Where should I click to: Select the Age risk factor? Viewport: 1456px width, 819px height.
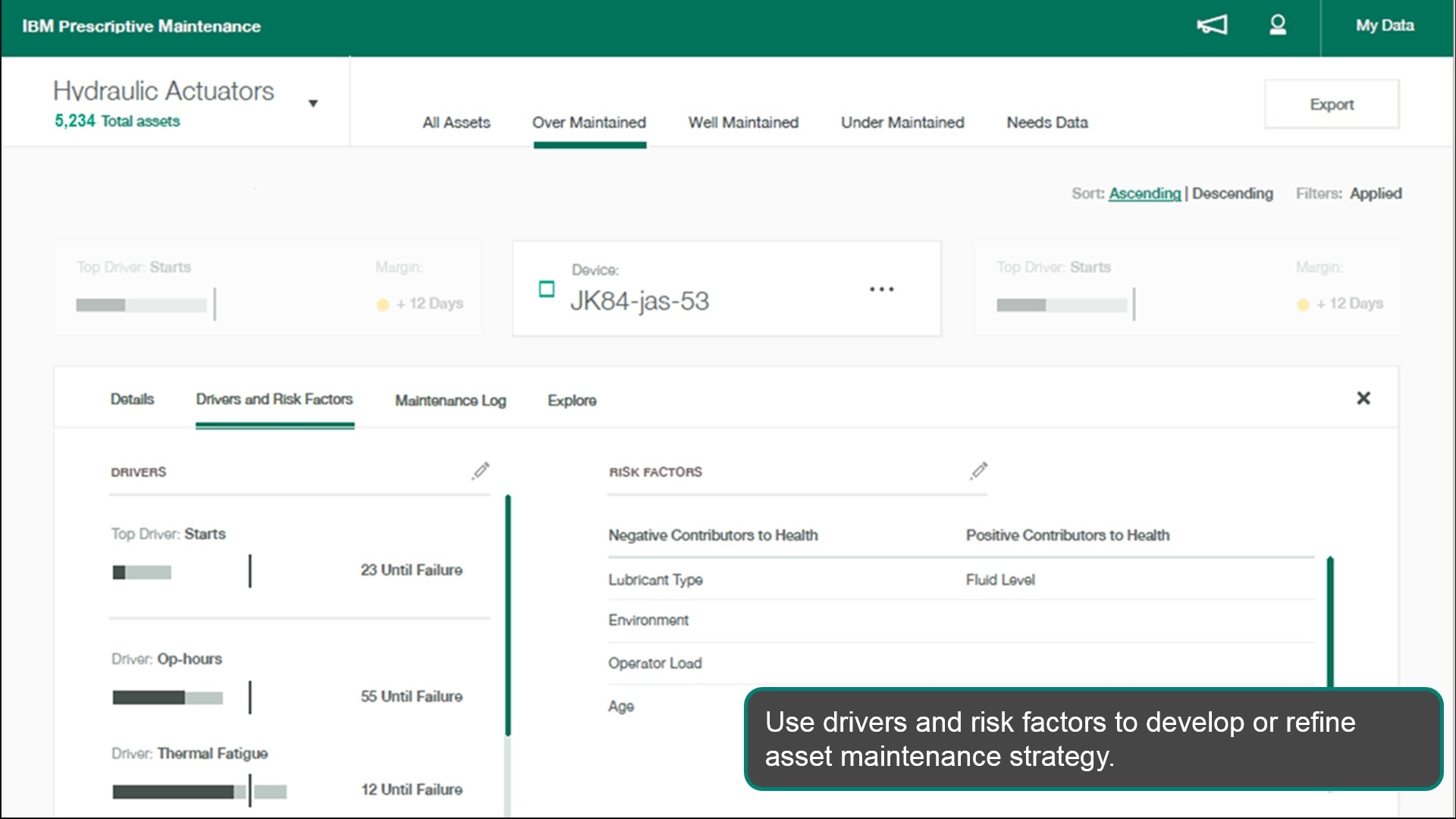point(621,706)
